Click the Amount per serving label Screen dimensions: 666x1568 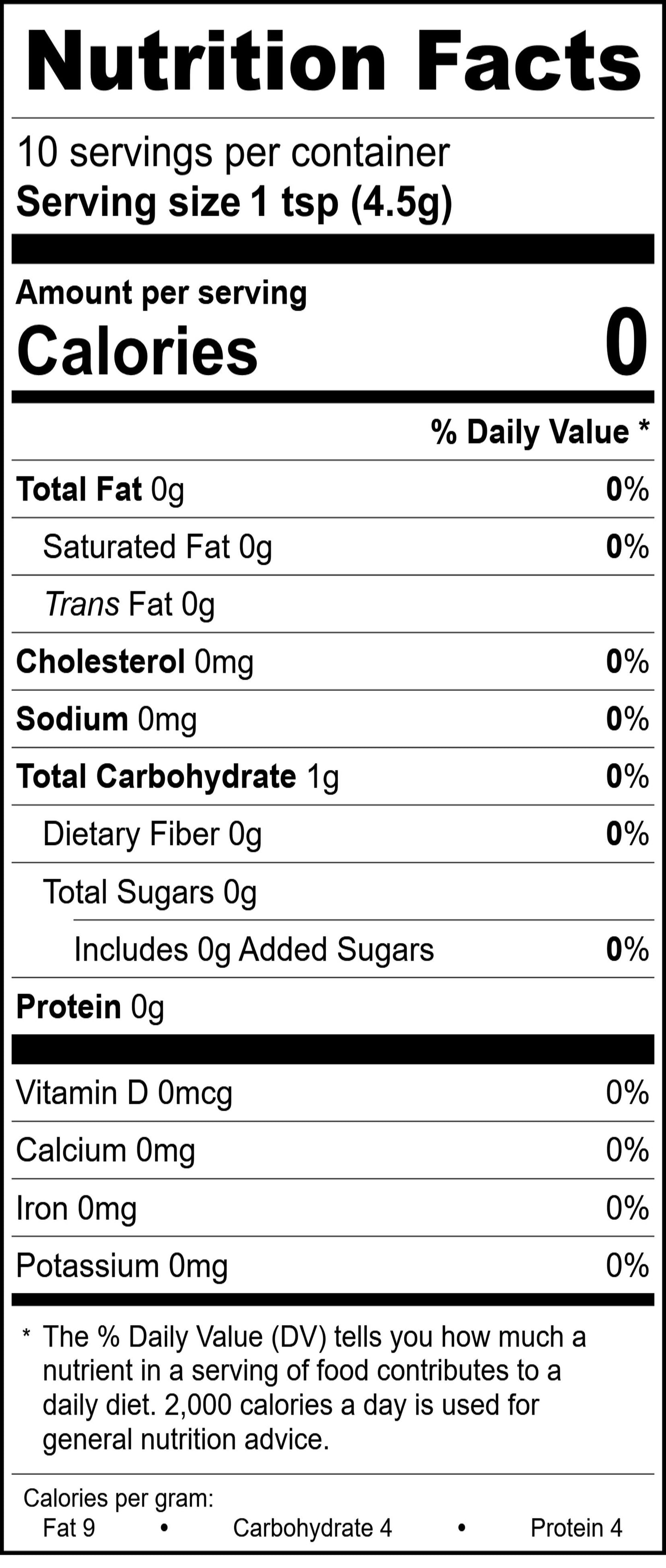click(x=161, y=293)
